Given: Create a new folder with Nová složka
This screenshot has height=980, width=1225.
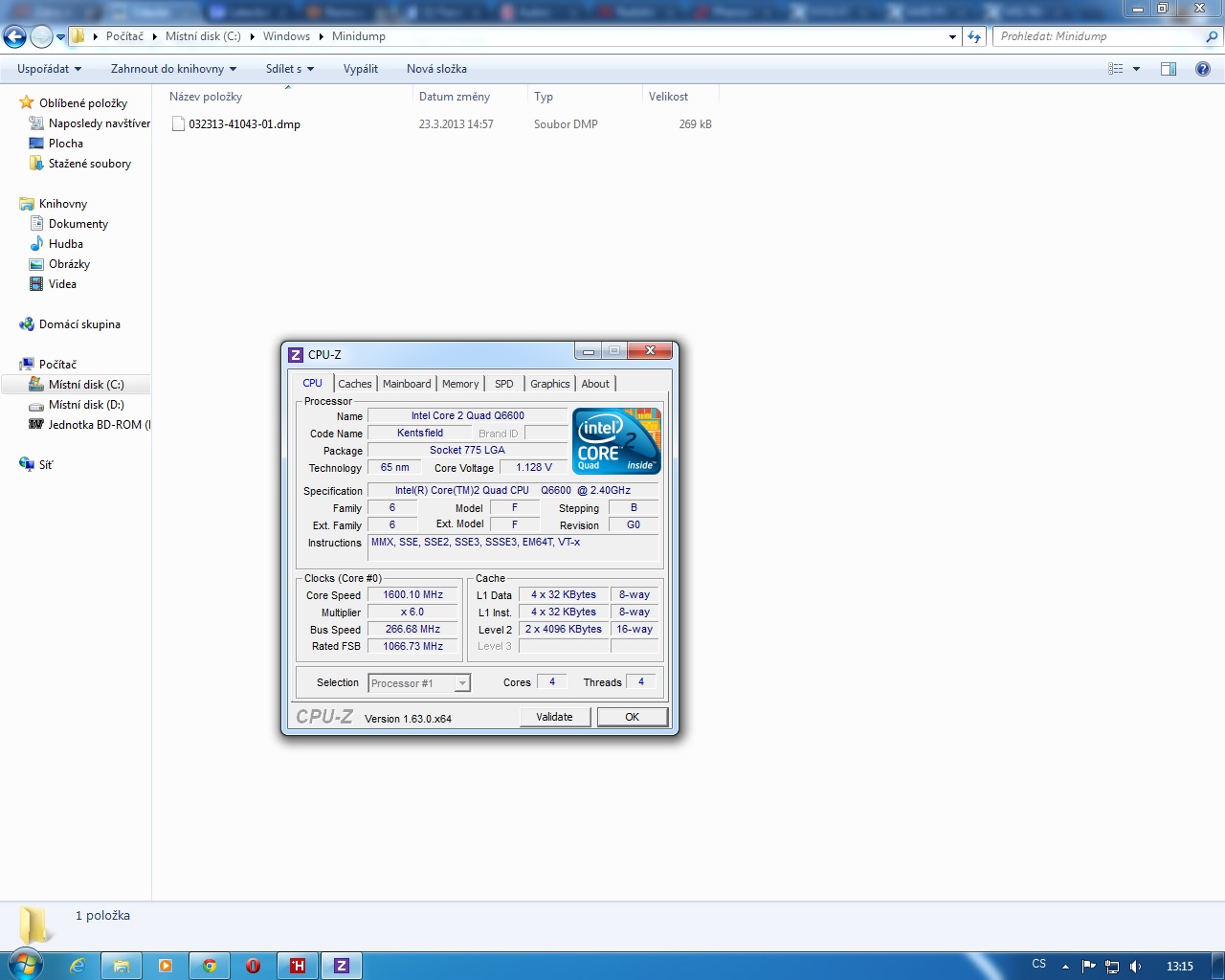Looking at the screenshot, I should 436,69.
